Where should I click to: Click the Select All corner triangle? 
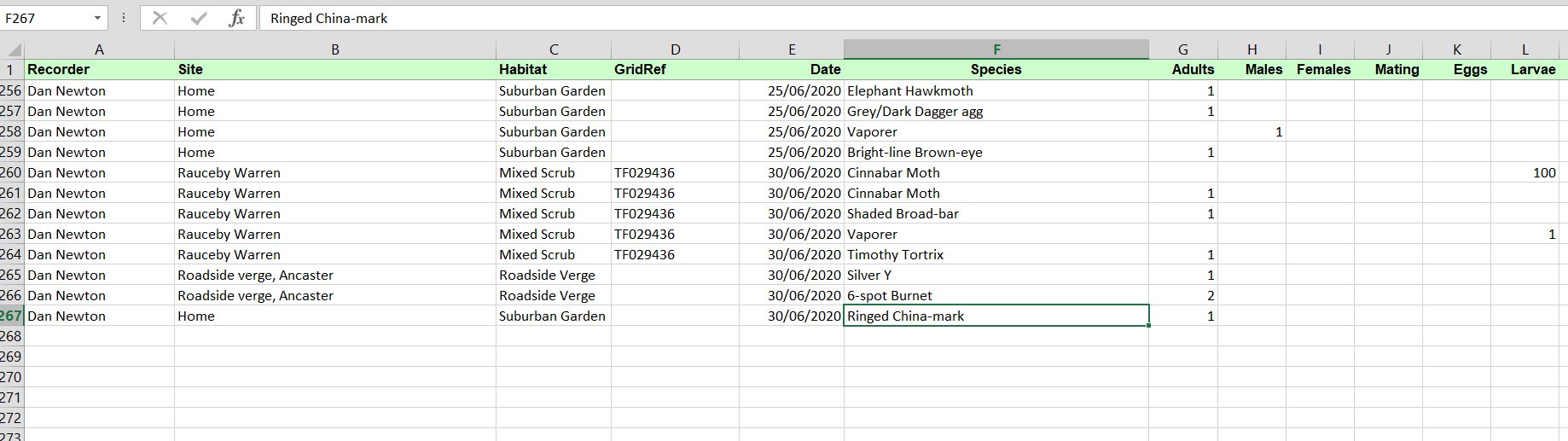[12, 49]
